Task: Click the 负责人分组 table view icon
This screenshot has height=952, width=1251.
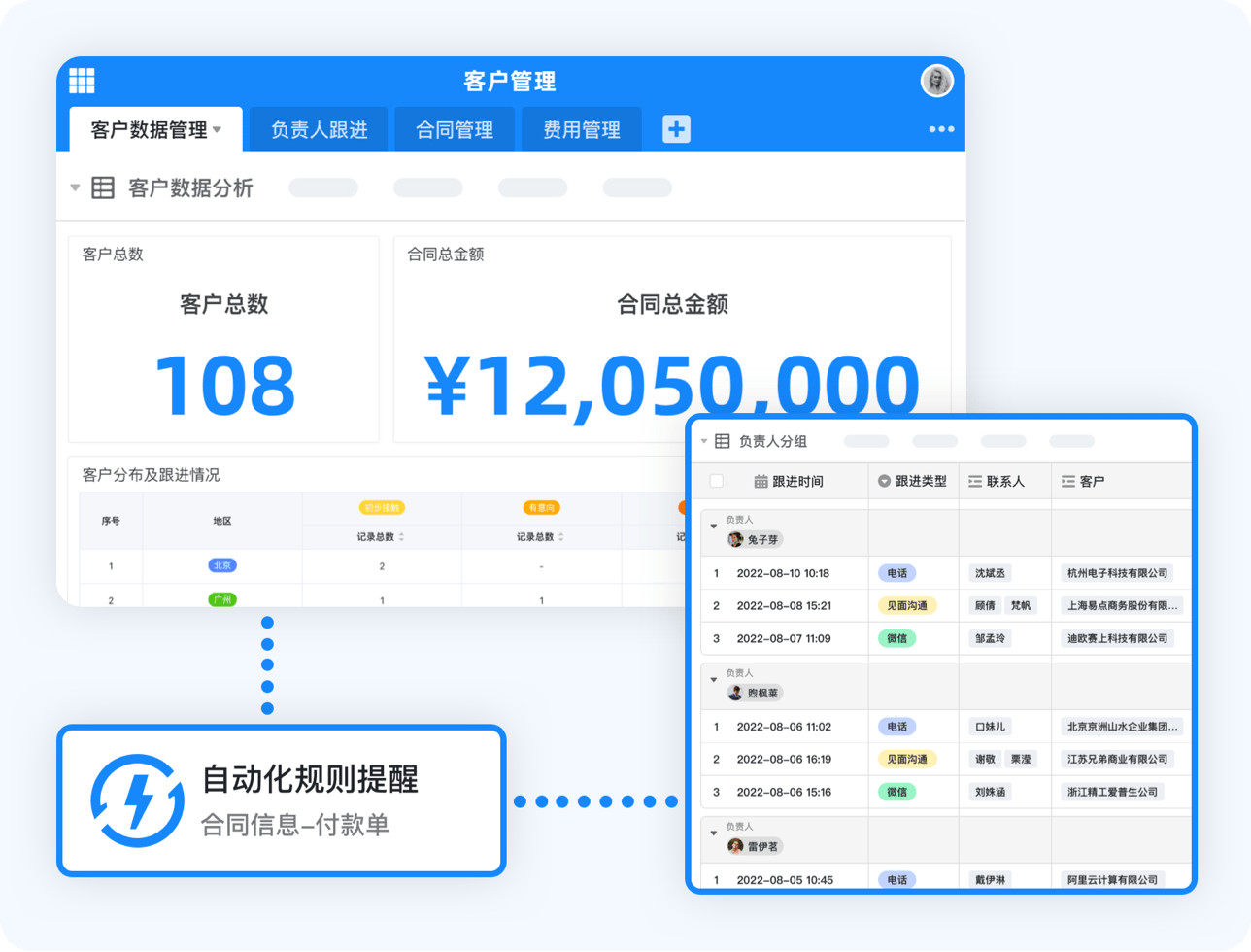Action: [x=722, y=441]
